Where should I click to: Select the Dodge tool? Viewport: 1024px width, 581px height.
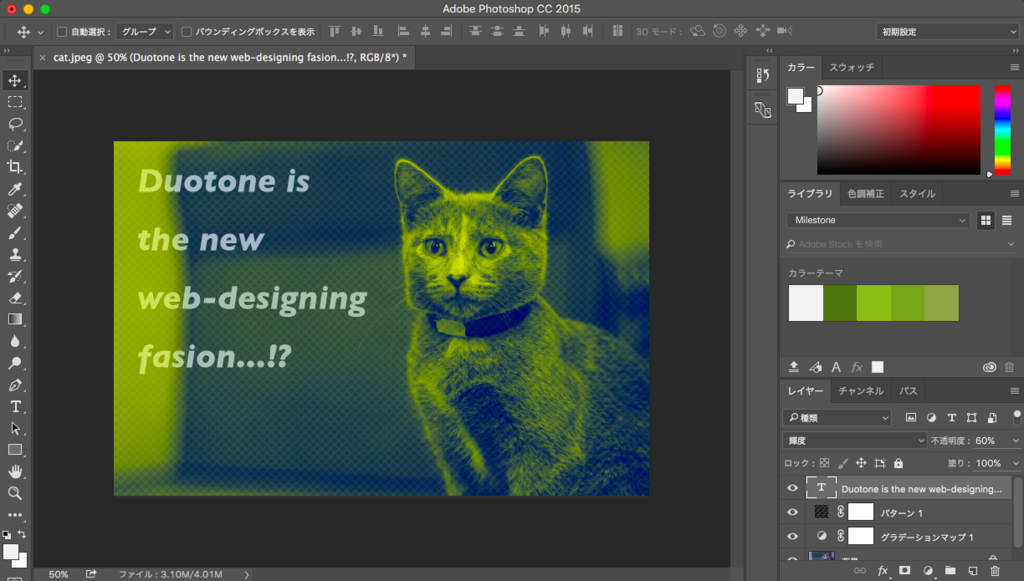tap(15, 363)
